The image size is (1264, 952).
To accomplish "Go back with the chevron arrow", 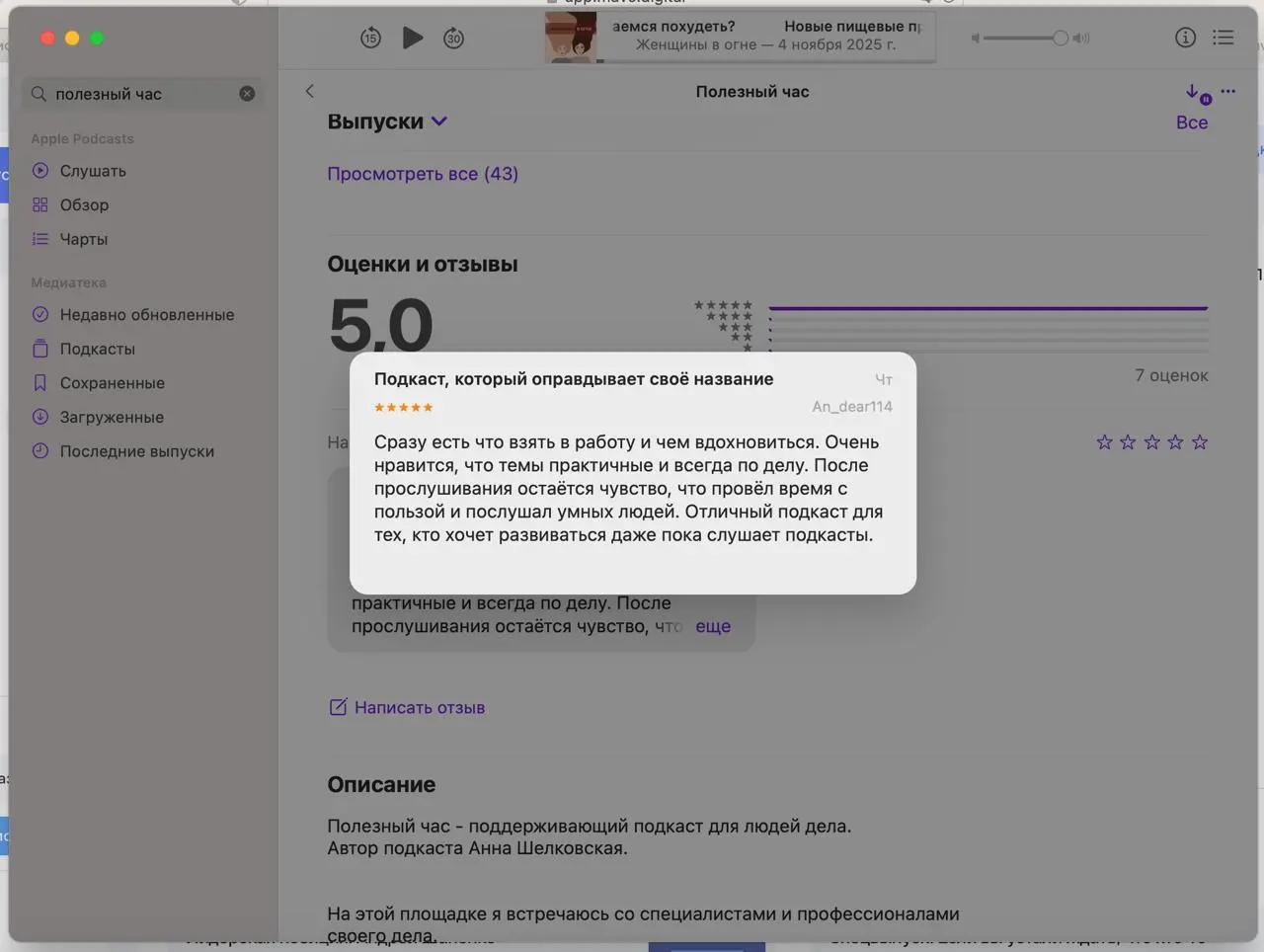I will (310, 91).
